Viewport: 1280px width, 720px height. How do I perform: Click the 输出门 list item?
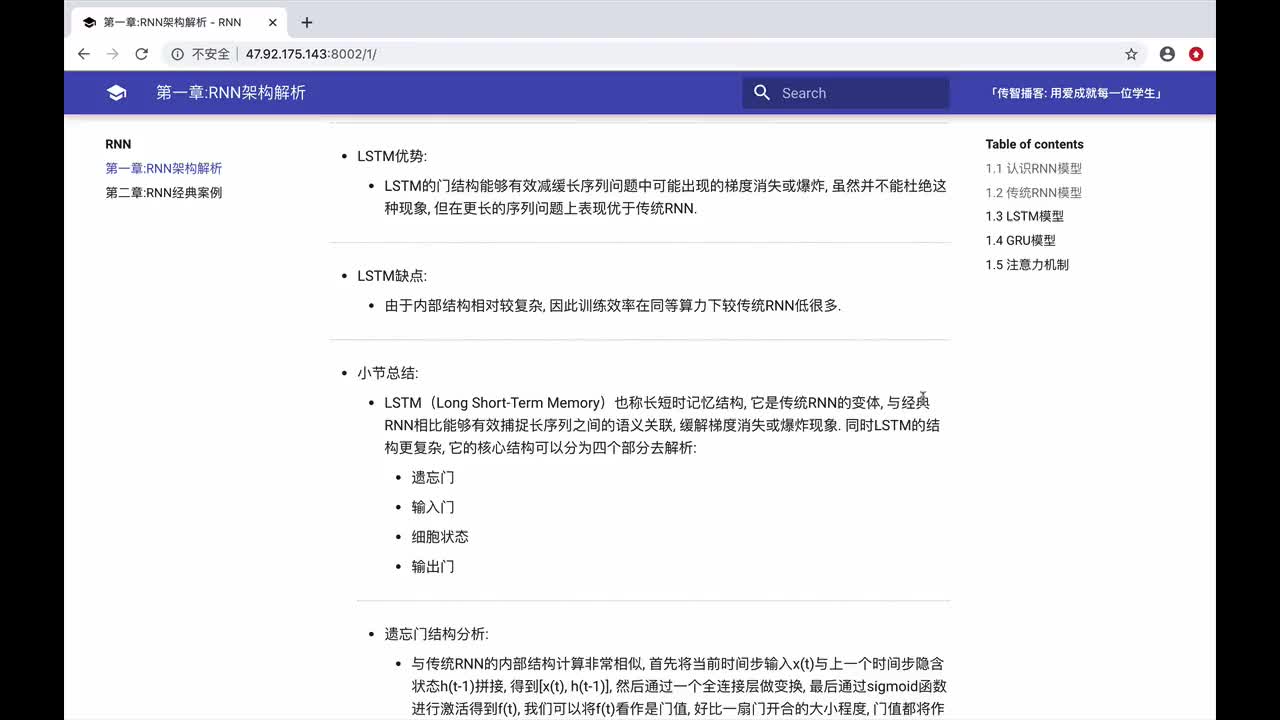[433, 566]
